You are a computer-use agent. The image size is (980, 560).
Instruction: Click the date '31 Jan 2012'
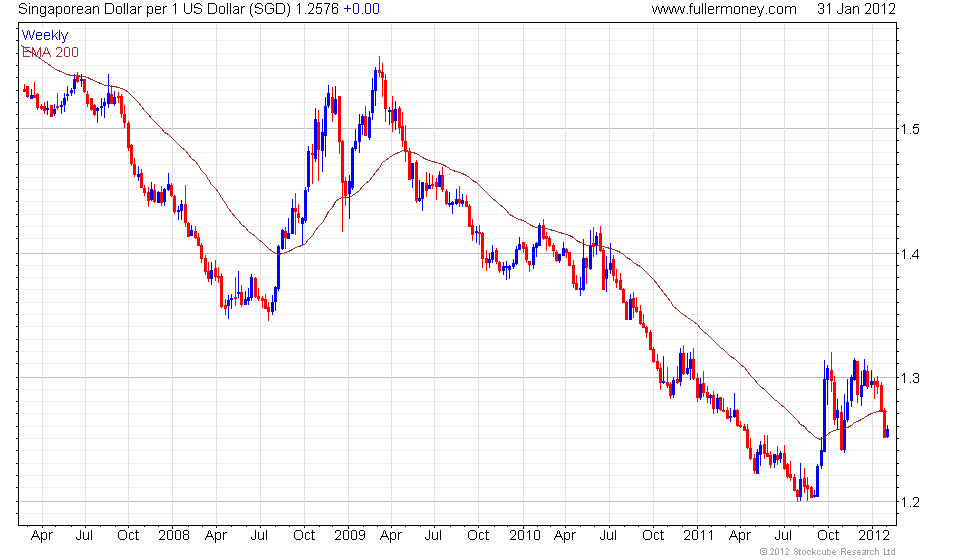[x=856, y=9]
